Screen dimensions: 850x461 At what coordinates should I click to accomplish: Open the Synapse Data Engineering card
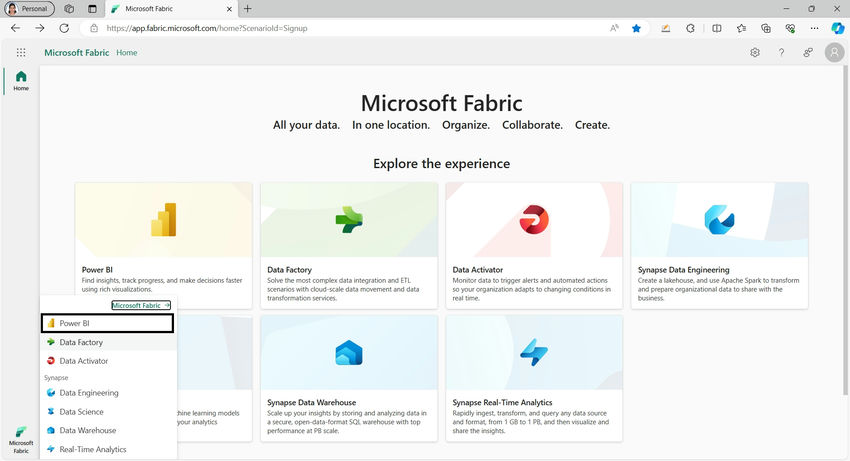tap(719, 246)
